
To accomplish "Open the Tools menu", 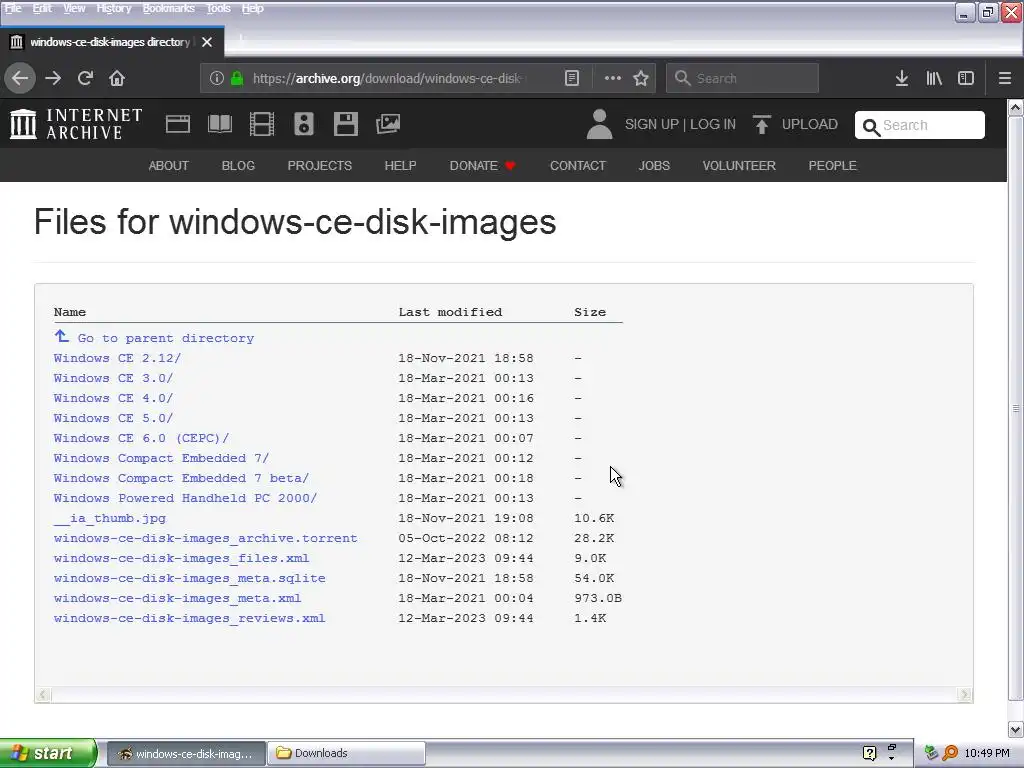I will tap(218, 8).
